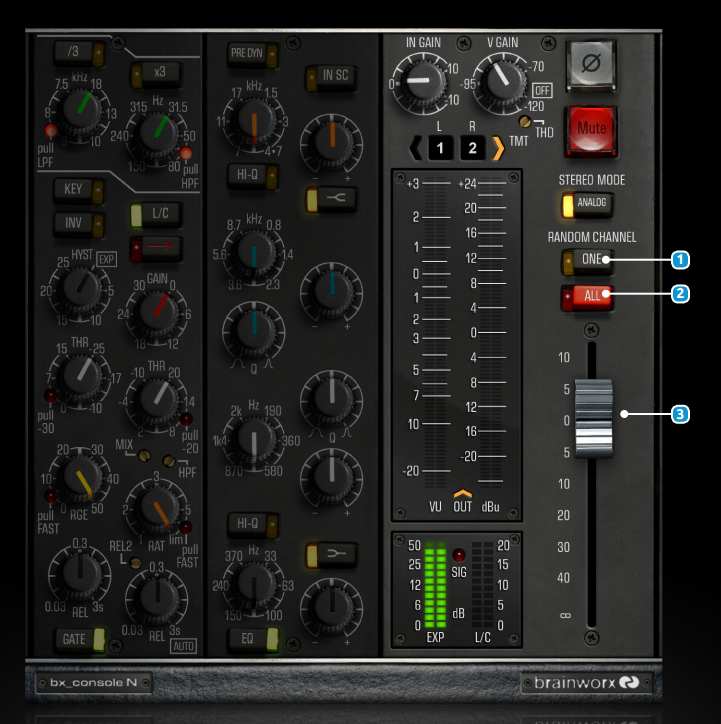Go to previous channel with left chevron
Screen dimensions: 721x724
pyautogui.click(x=415, y=148)
